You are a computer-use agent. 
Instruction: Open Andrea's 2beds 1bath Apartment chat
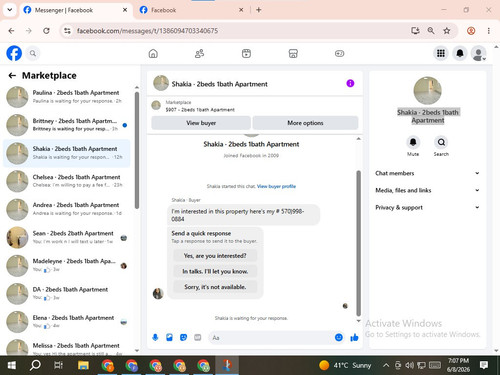pos(67,209)
